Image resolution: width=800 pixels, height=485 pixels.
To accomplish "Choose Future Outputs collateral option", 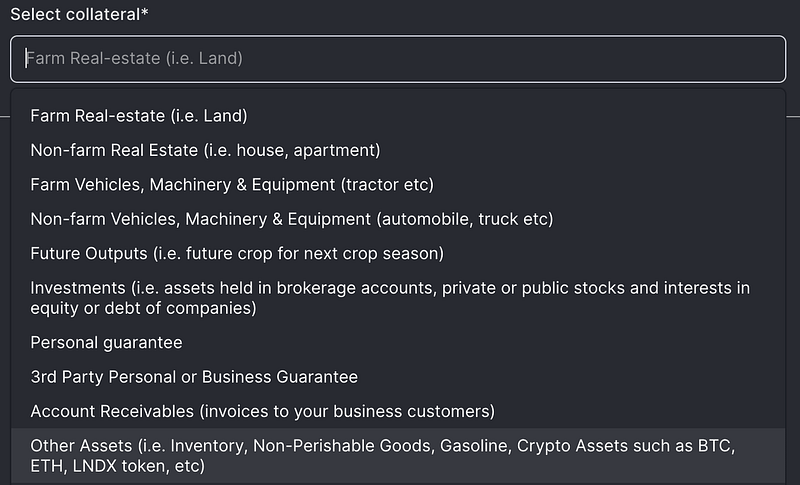I will [x=237, y=253].
